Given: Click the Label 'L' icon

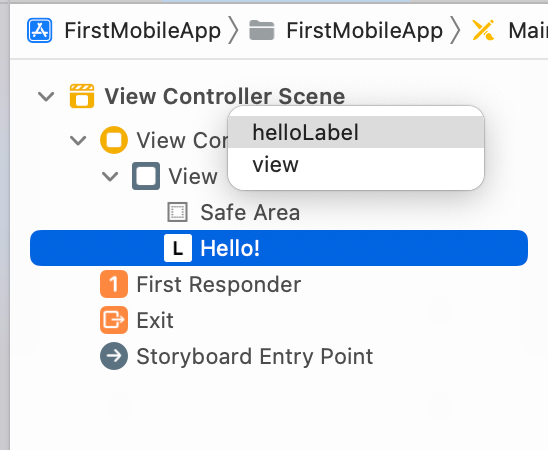Looking at the screenshot, I should tap(178, 248).
